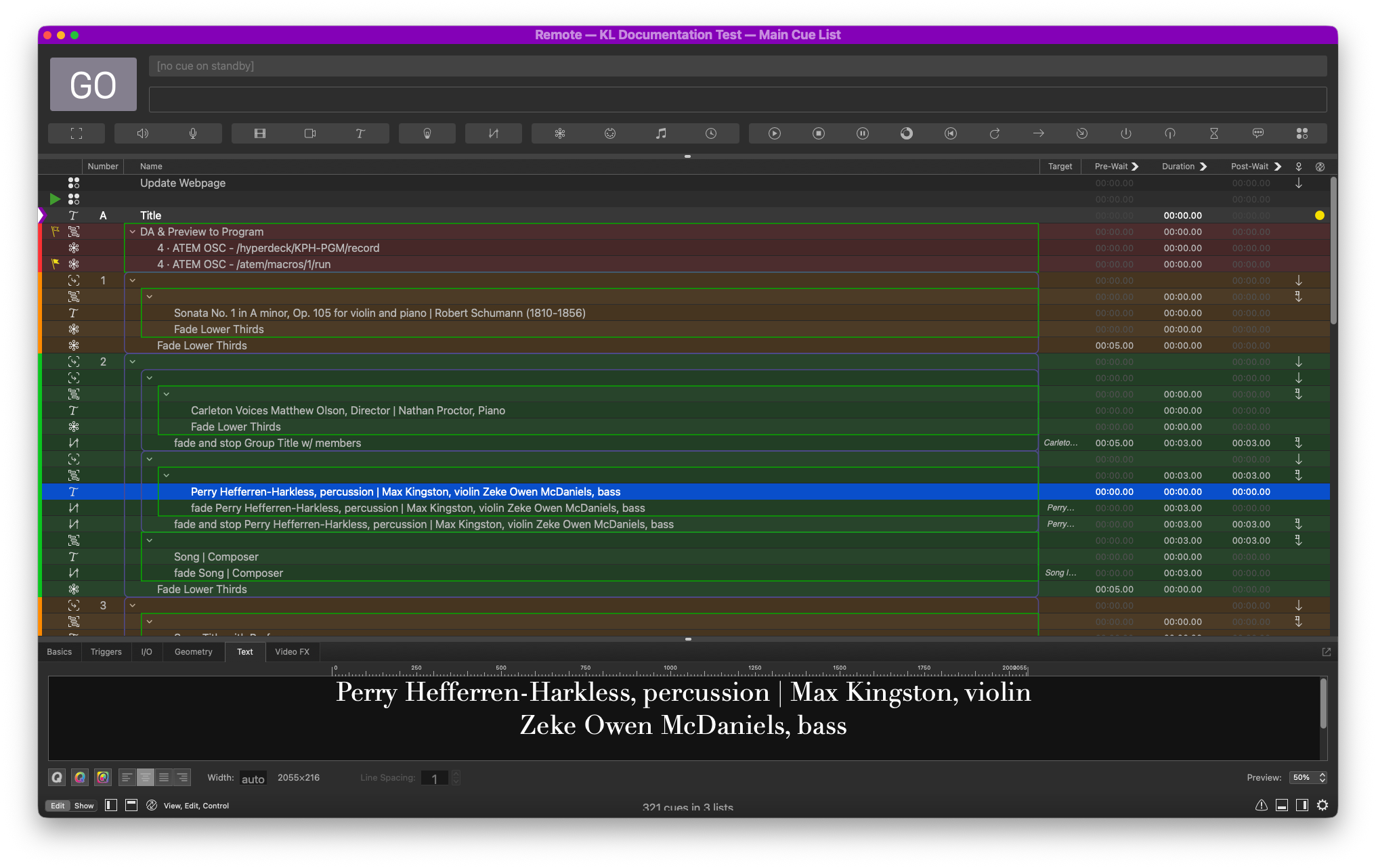1376x868 pixels.
Task: Collapse the group numbered 3
Action: [x=133, y=605]
